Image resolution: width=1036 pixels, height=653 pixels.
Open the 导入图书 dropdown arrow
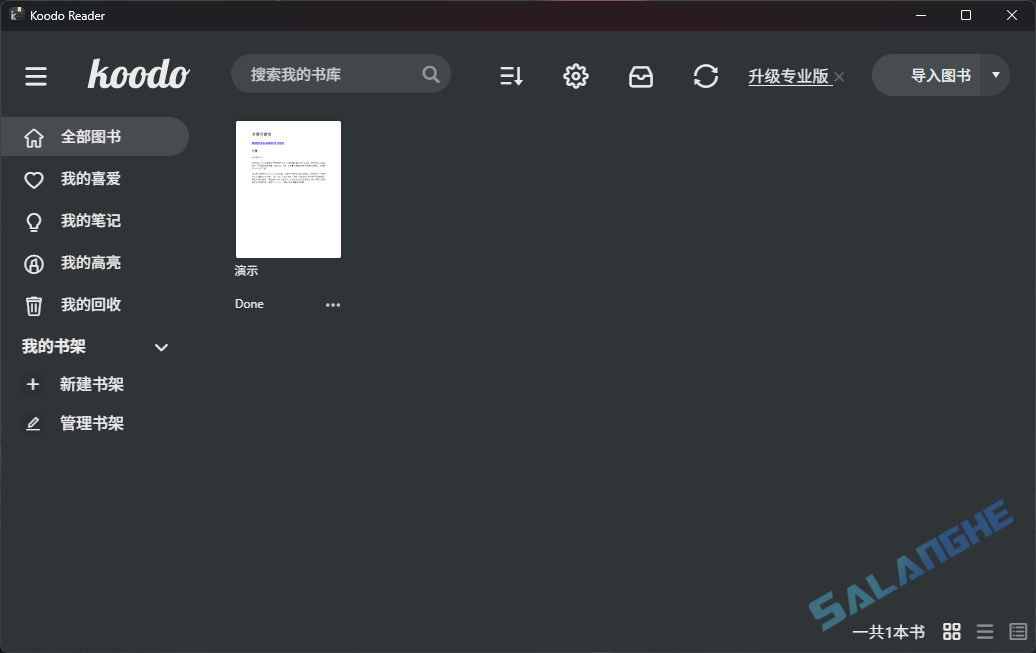[x=995, y=75]
